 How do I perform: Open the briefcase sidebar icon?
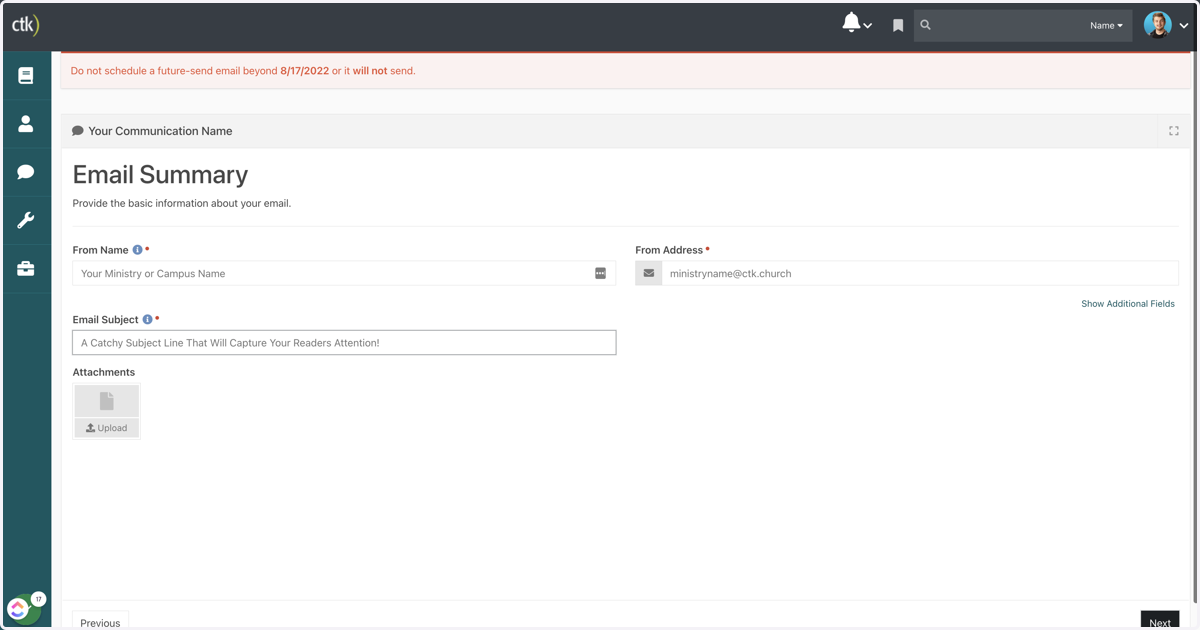(26, 268)
